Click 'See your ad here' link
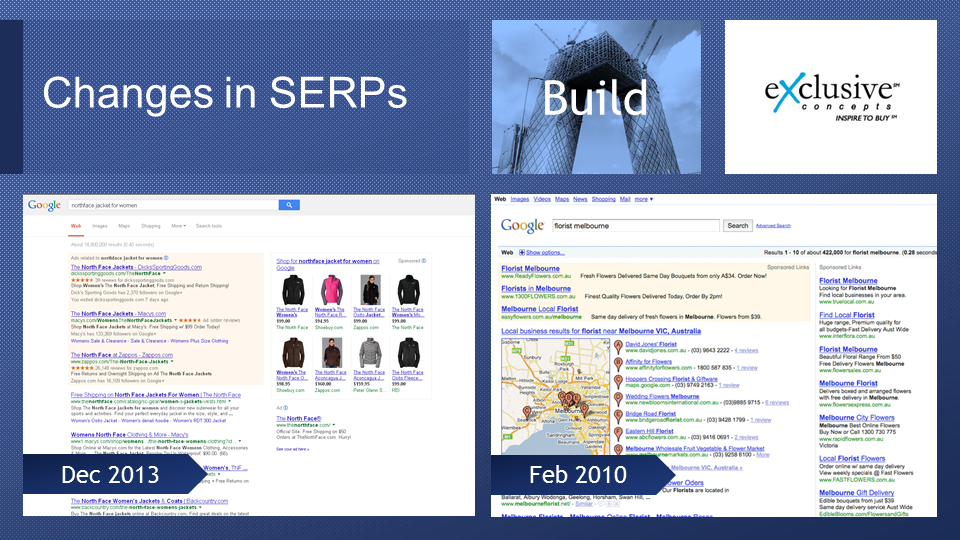 292,449
